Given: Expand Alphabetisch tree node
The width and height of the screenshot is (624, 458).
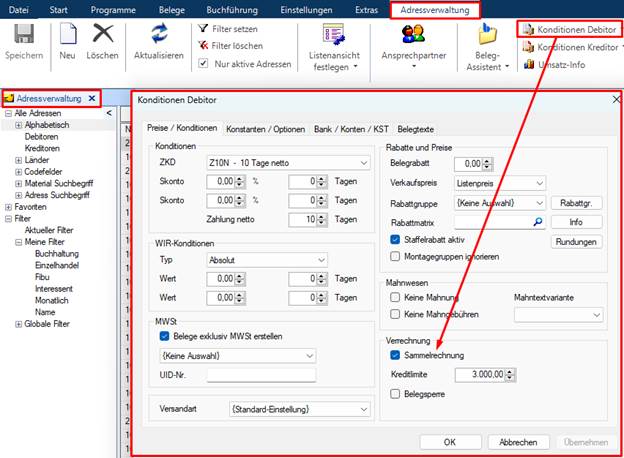Looking at the screenshot, I should tap(18, 125).
